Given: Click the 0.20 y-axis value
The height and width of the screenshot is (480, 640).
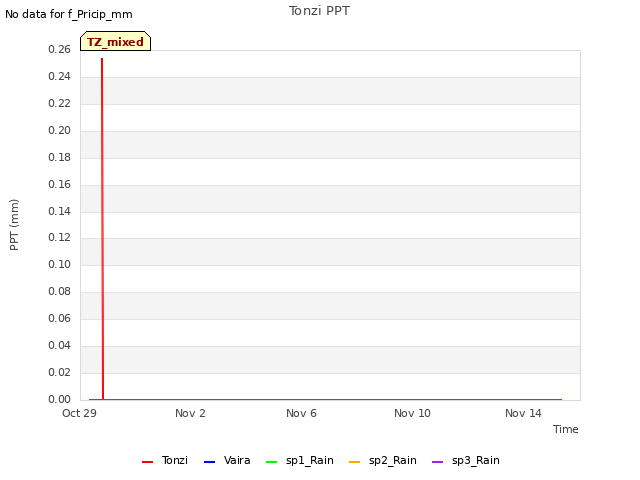Looking at the screenshot, I should 59,130.
